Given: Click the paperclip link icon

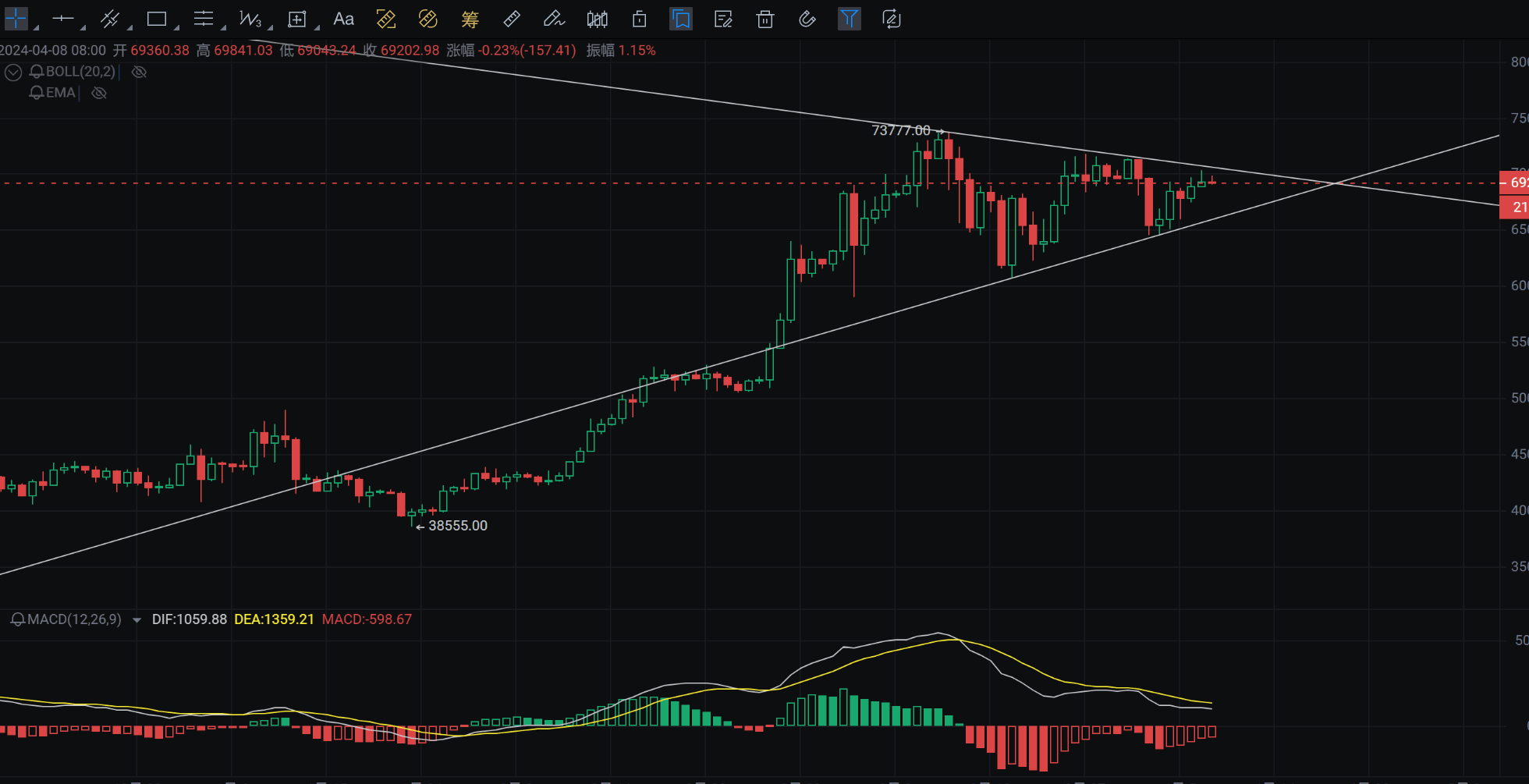Looking at the screenshot, I should 807,19.
